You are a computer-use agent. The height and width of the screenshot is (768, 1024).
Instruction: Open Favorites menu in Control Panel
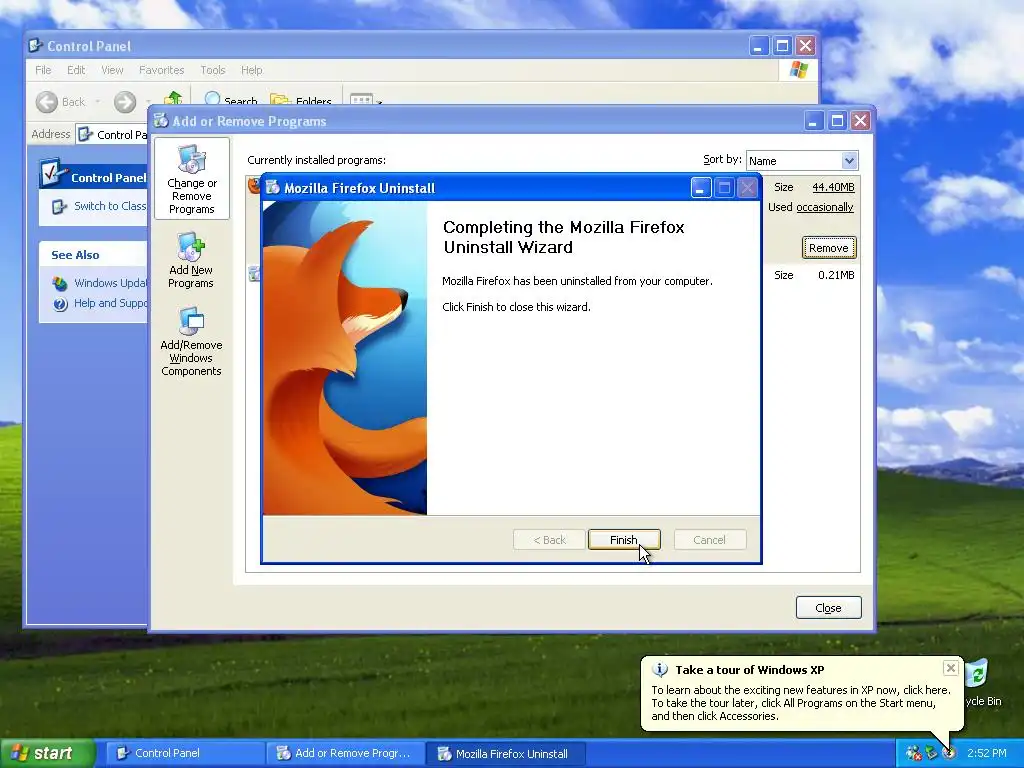(161, 70)
